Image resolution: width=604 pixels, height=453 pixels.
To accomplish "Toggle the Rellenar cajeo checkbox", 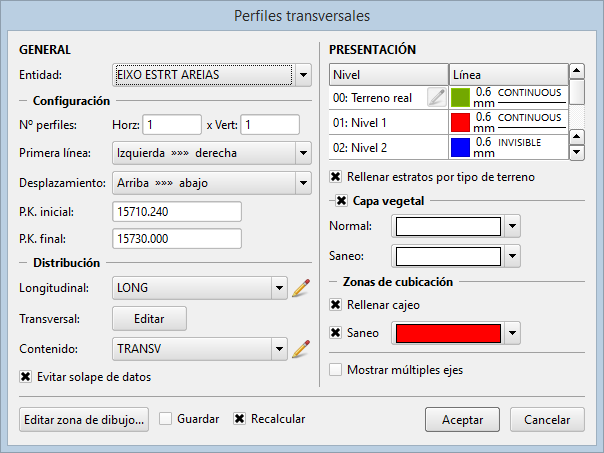I will 336,305.
